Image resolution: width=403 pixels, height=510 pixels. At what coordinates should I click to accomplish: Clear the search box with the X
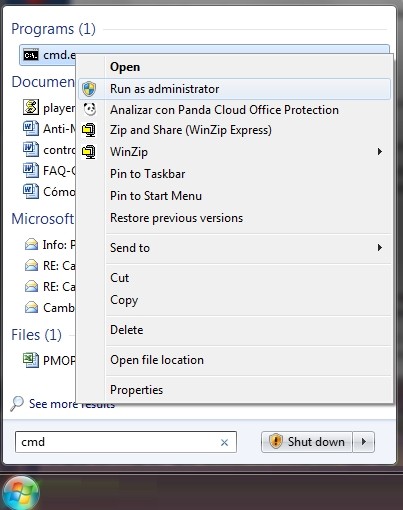pos(224,442)
